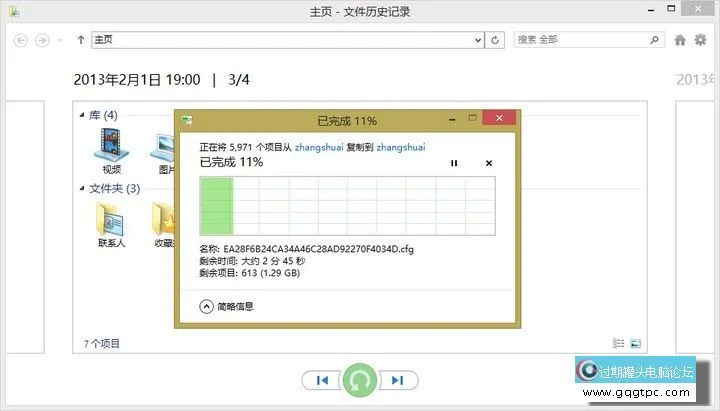Pause the copy operation

(454, 163)
